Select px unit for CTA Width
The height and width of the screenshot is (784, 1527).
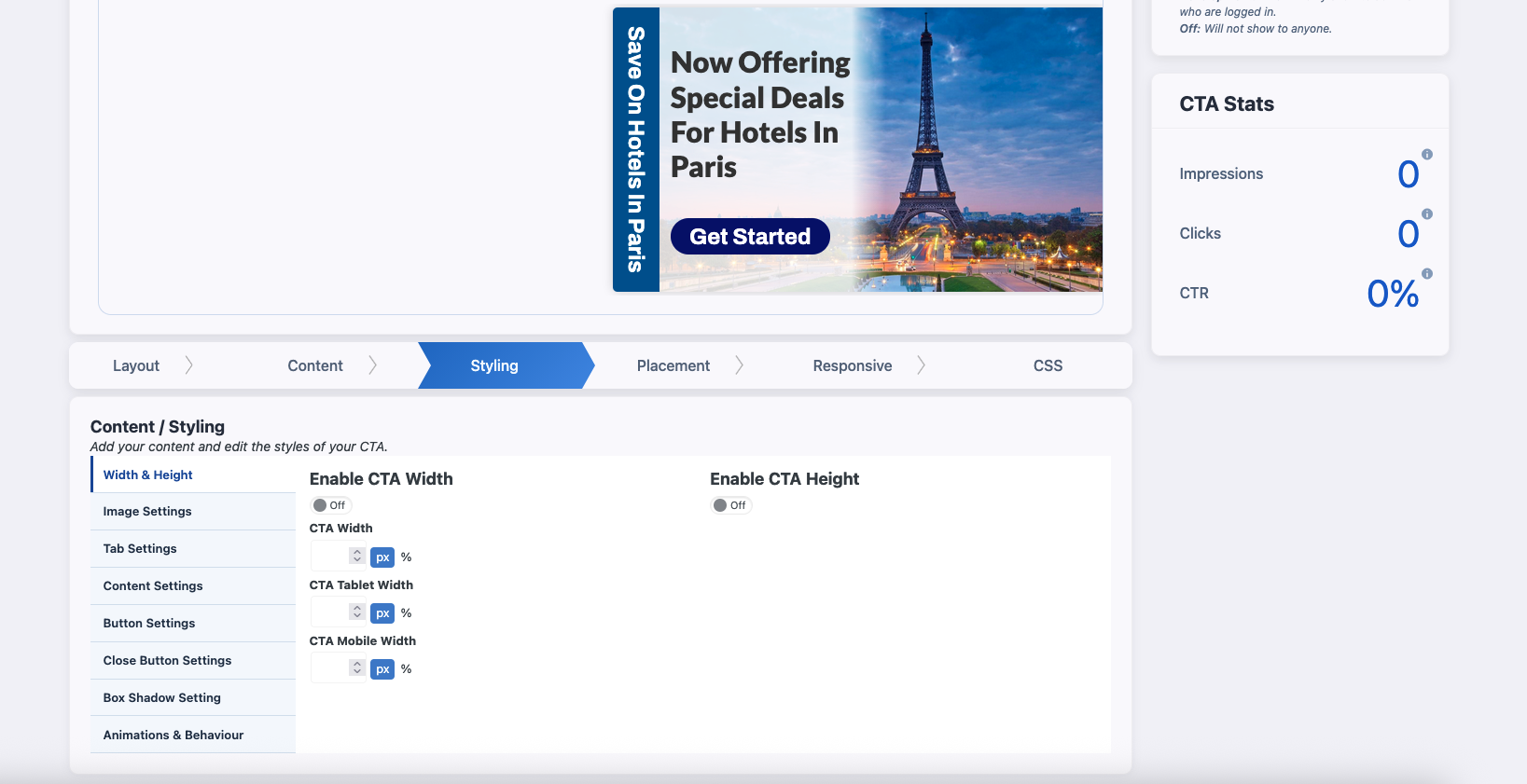[382, 557]
